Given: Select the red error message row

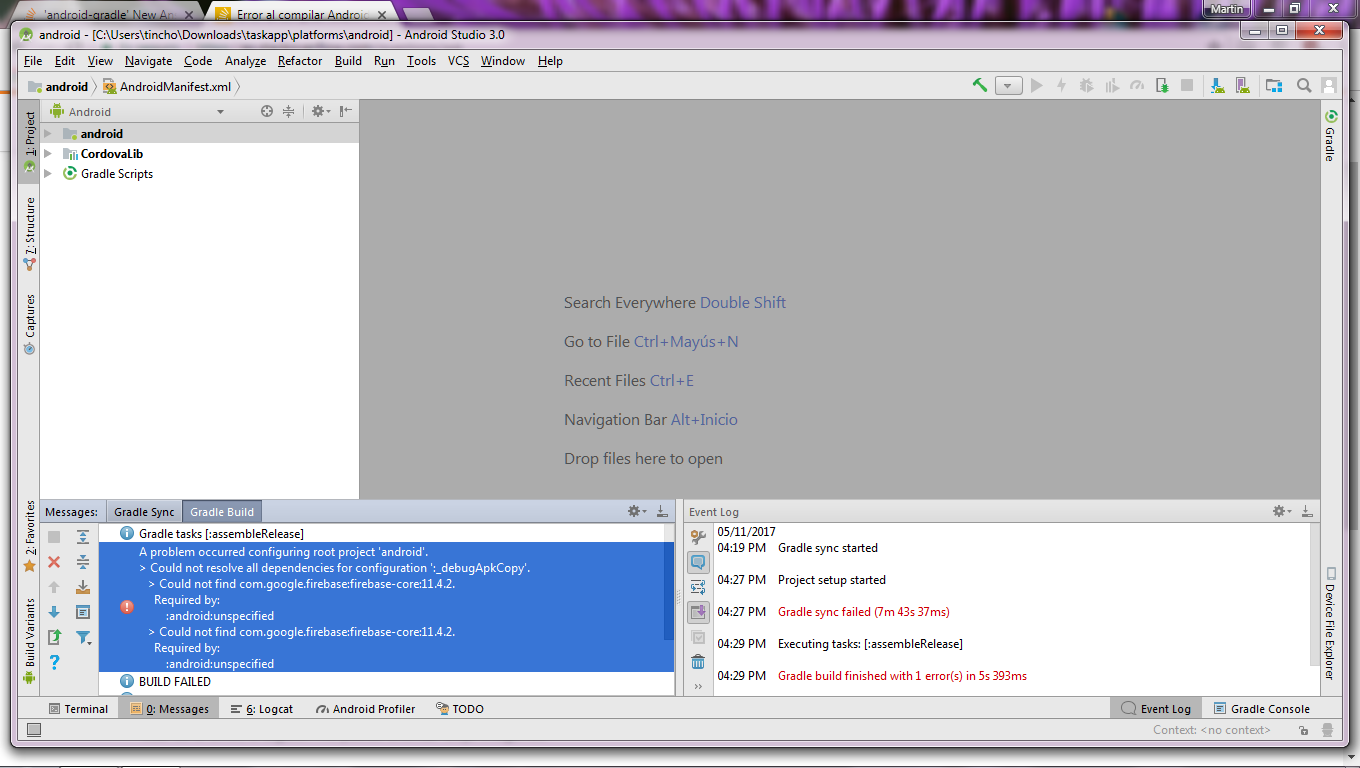Looking at the screenshot, I should pos(386,607).
